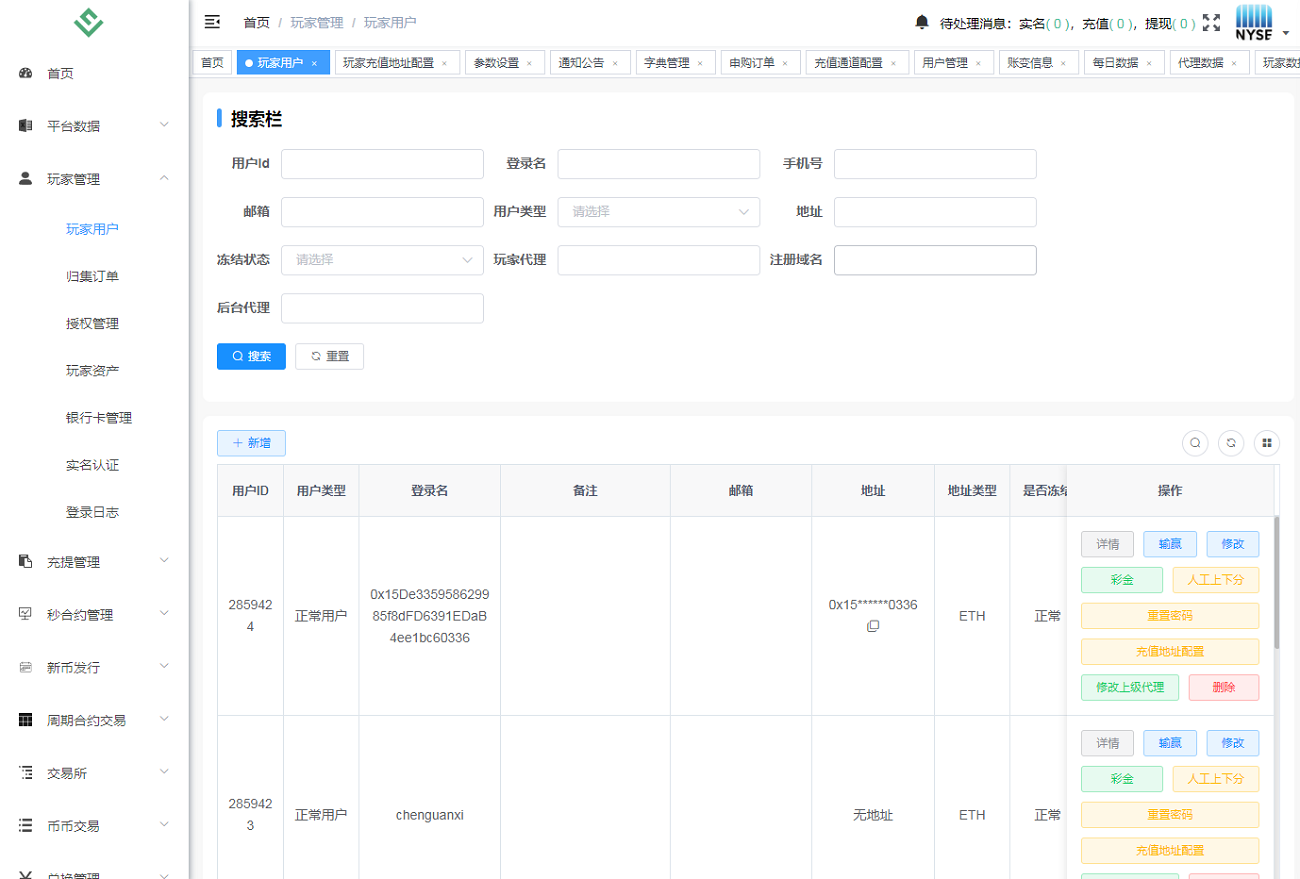
Task: Click the 新增 button
Action: point(251,443)
